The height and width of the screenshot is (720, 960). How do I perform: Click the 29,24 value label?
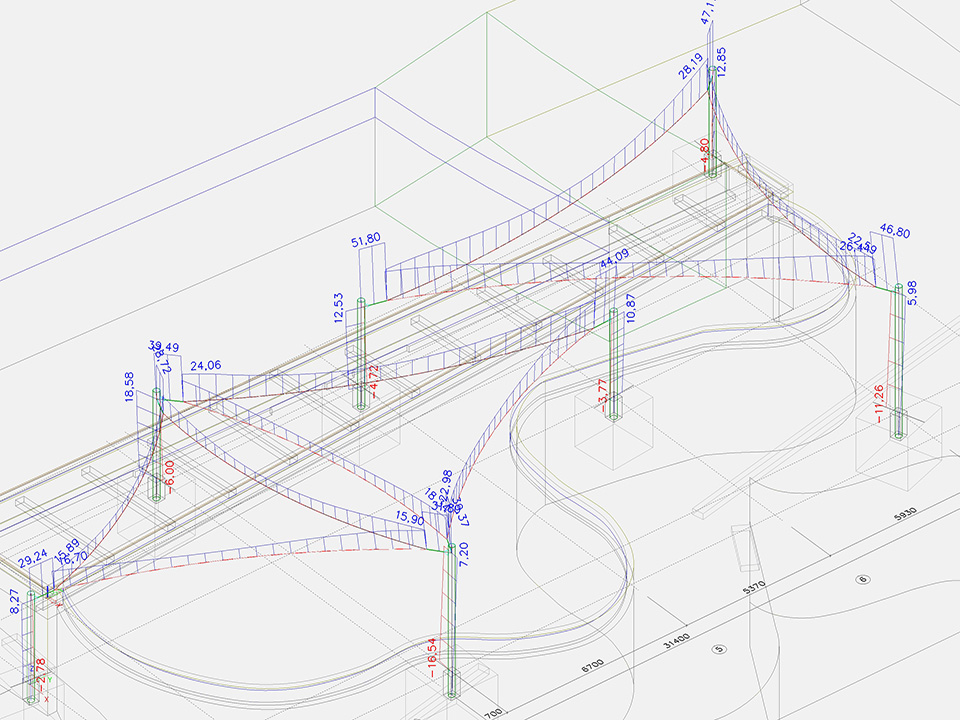pyautogui.click(x=33, y=555)
